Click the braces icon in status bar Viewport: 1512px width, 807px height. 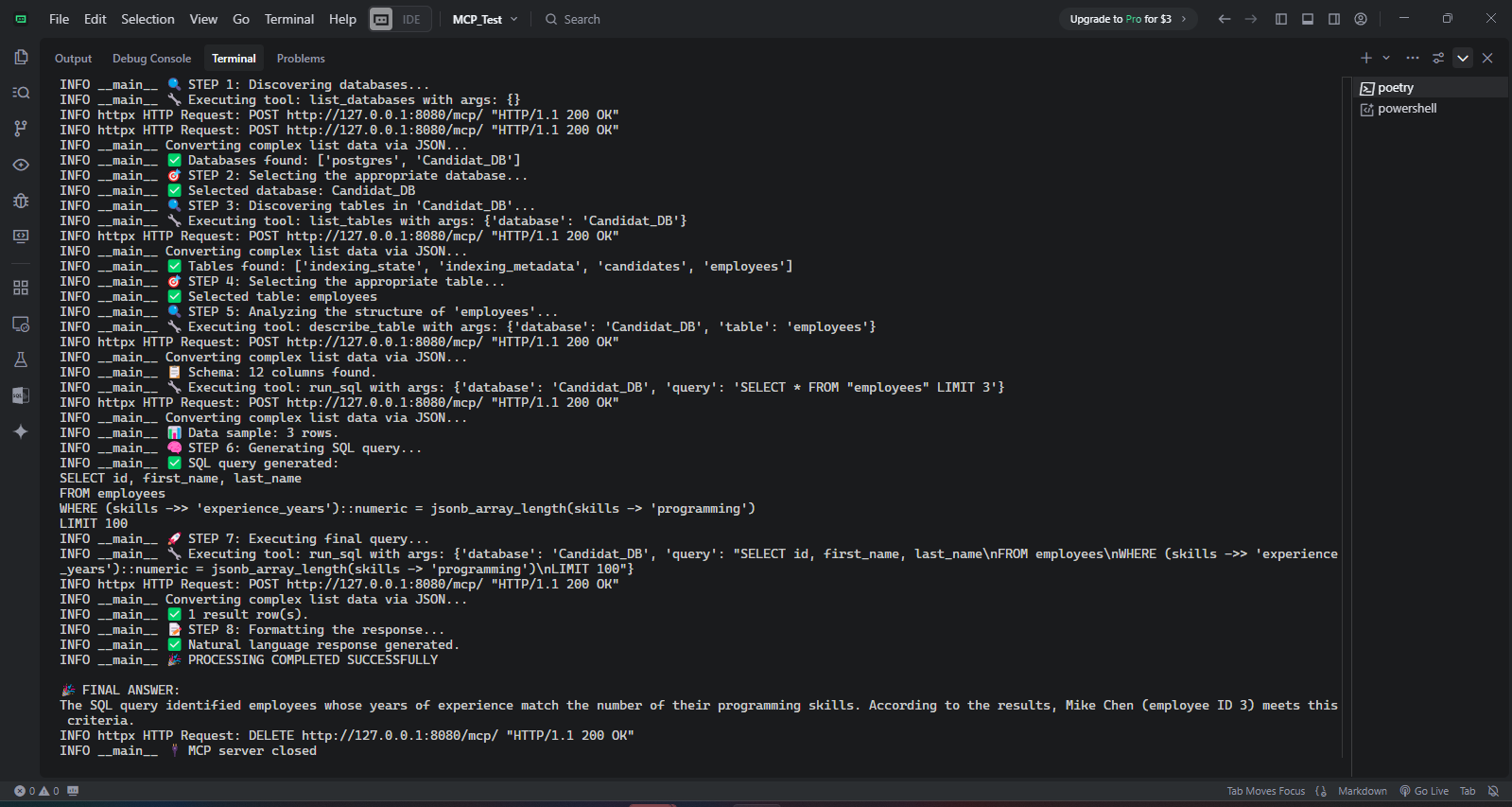[x=1321, y=791]
